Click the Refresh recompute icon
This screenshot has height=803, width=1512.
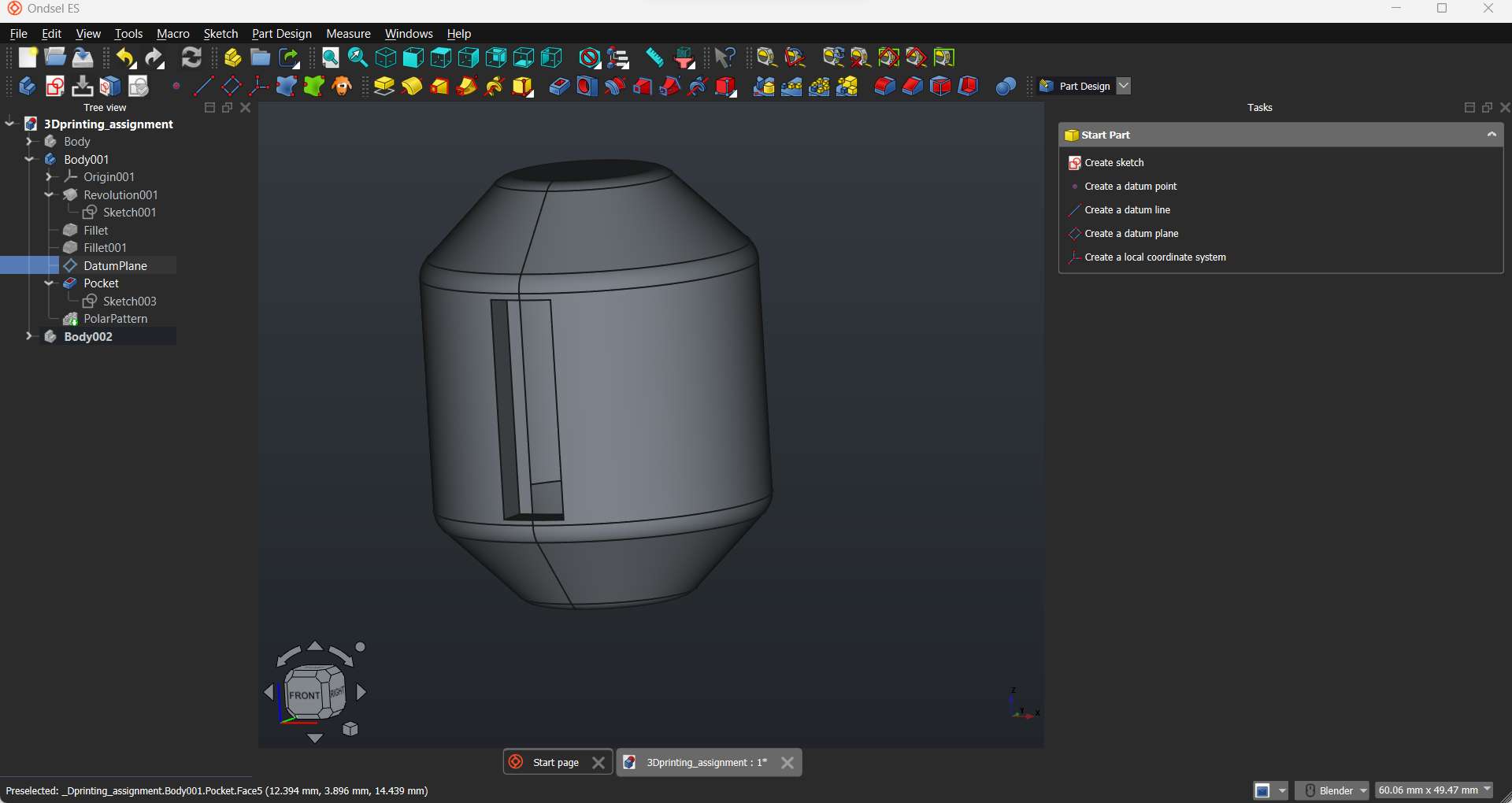point(191,57)
